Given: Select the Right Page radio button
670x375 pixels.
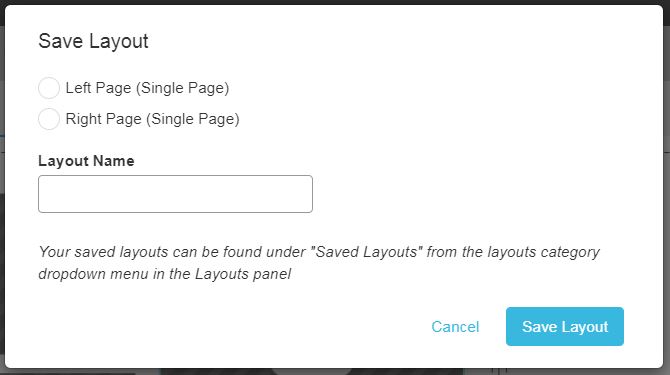Looking at the screenshot, I should pos(49,119).
